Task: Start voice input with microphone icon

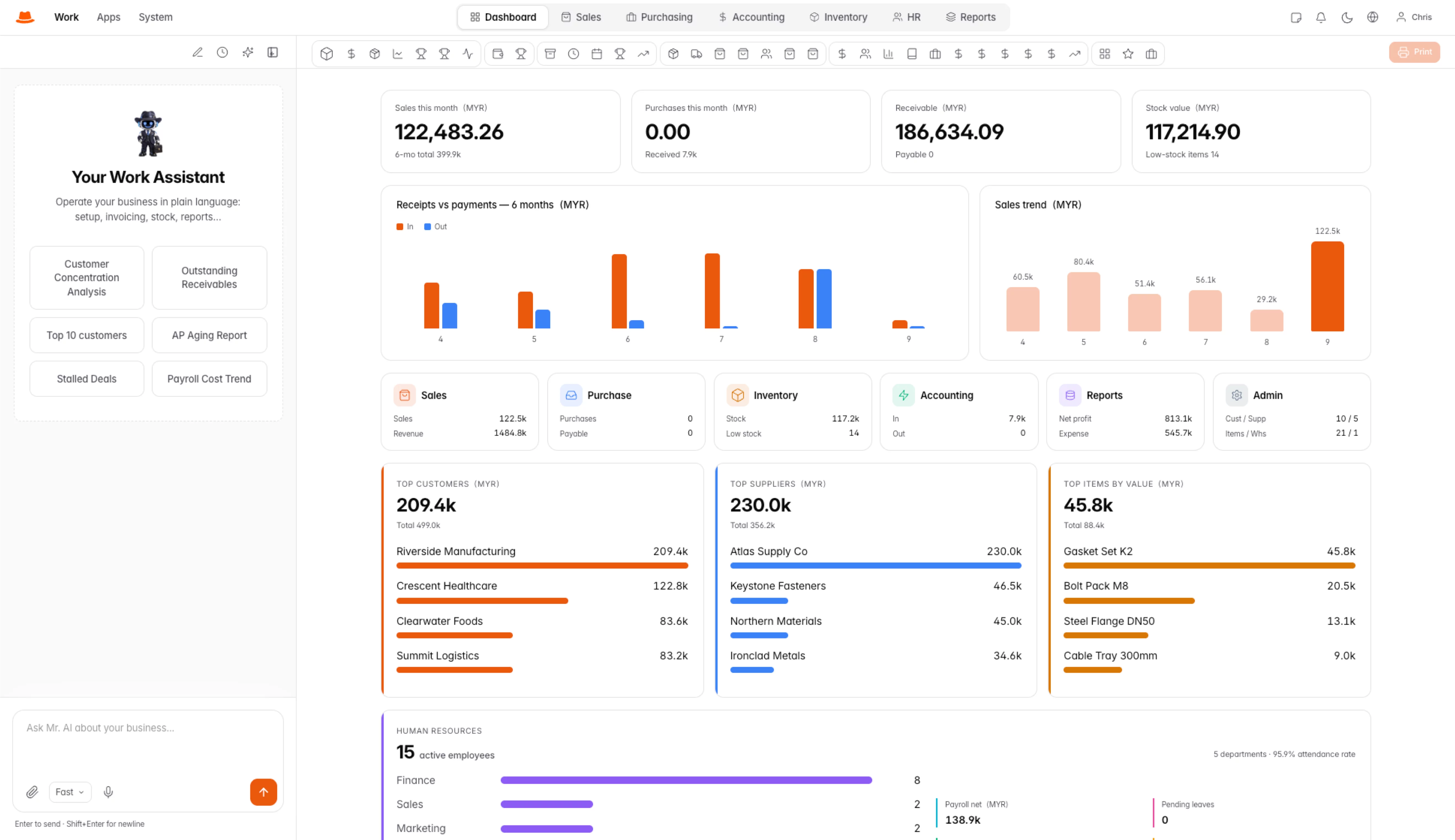Action: coord(108,792)
